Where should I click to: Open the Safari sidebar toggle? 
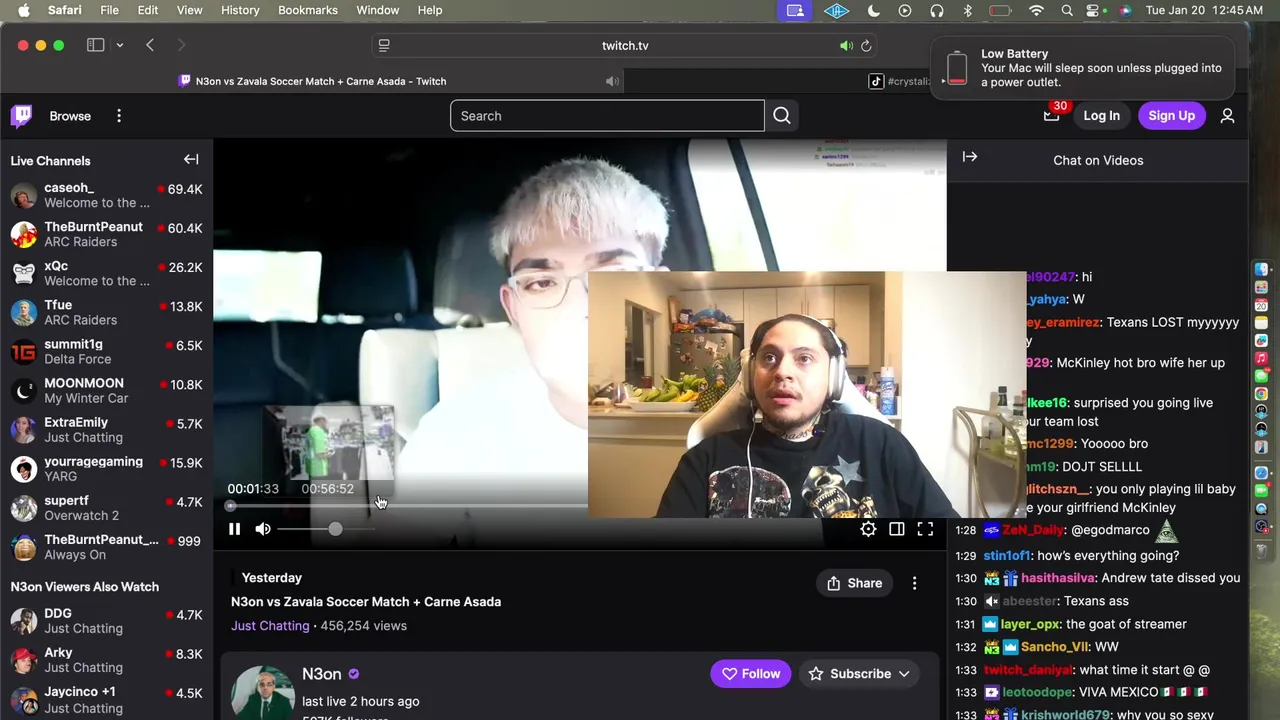(x=95, y=45)
